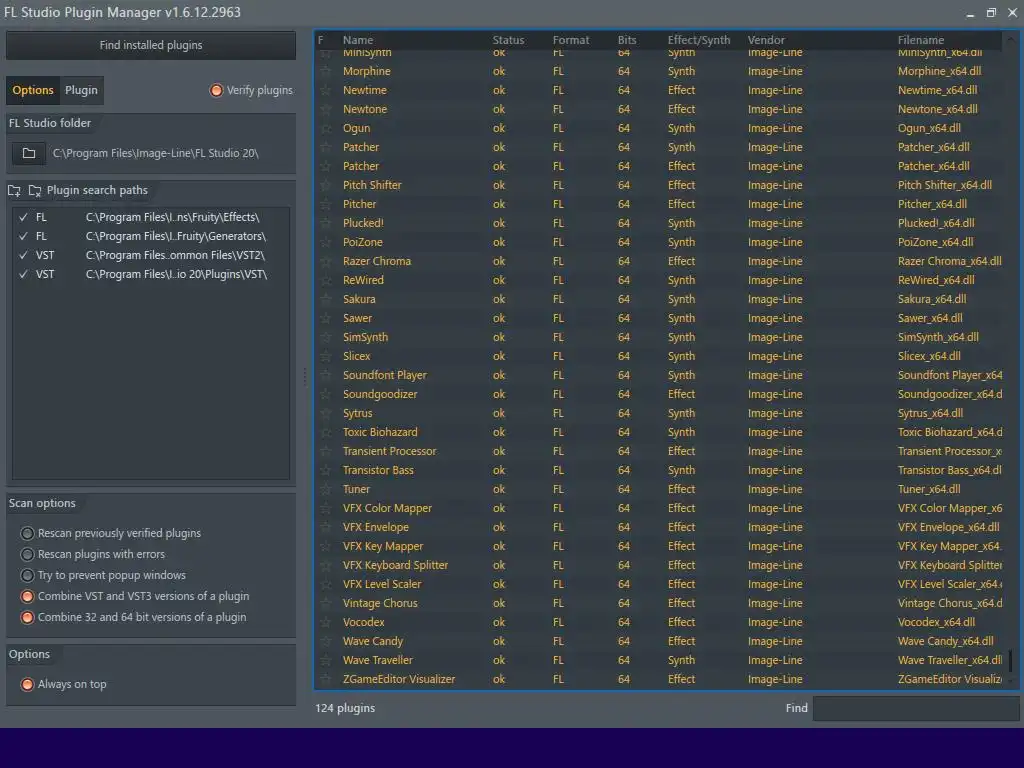1024x768 pixels.
Task: Uncheck the Common Files\VST2 search path
Action: pos(24,255)
